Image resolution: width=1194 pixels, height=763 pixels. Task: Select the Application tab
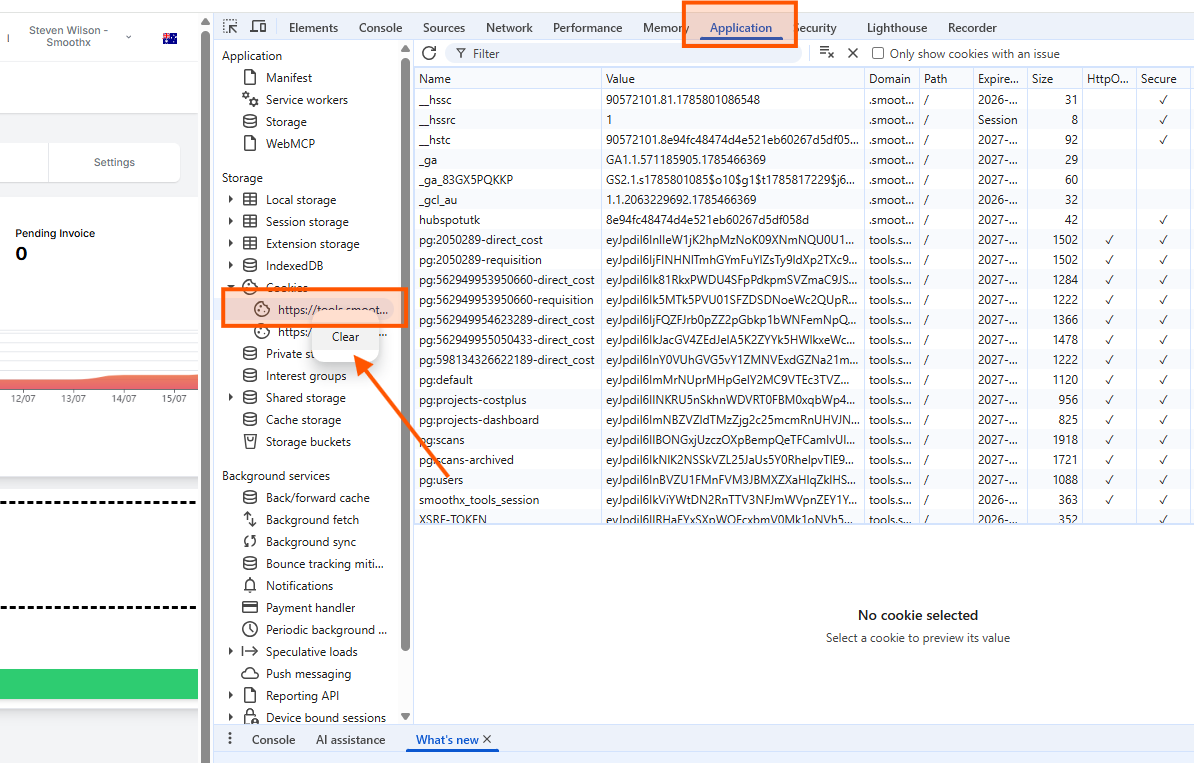pyautogui.click(x=741, y=27)
